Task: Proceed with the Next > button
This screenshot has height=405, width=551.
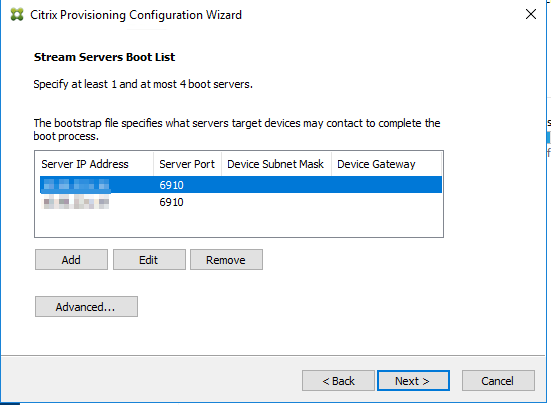Action: (x=413, y=381)
